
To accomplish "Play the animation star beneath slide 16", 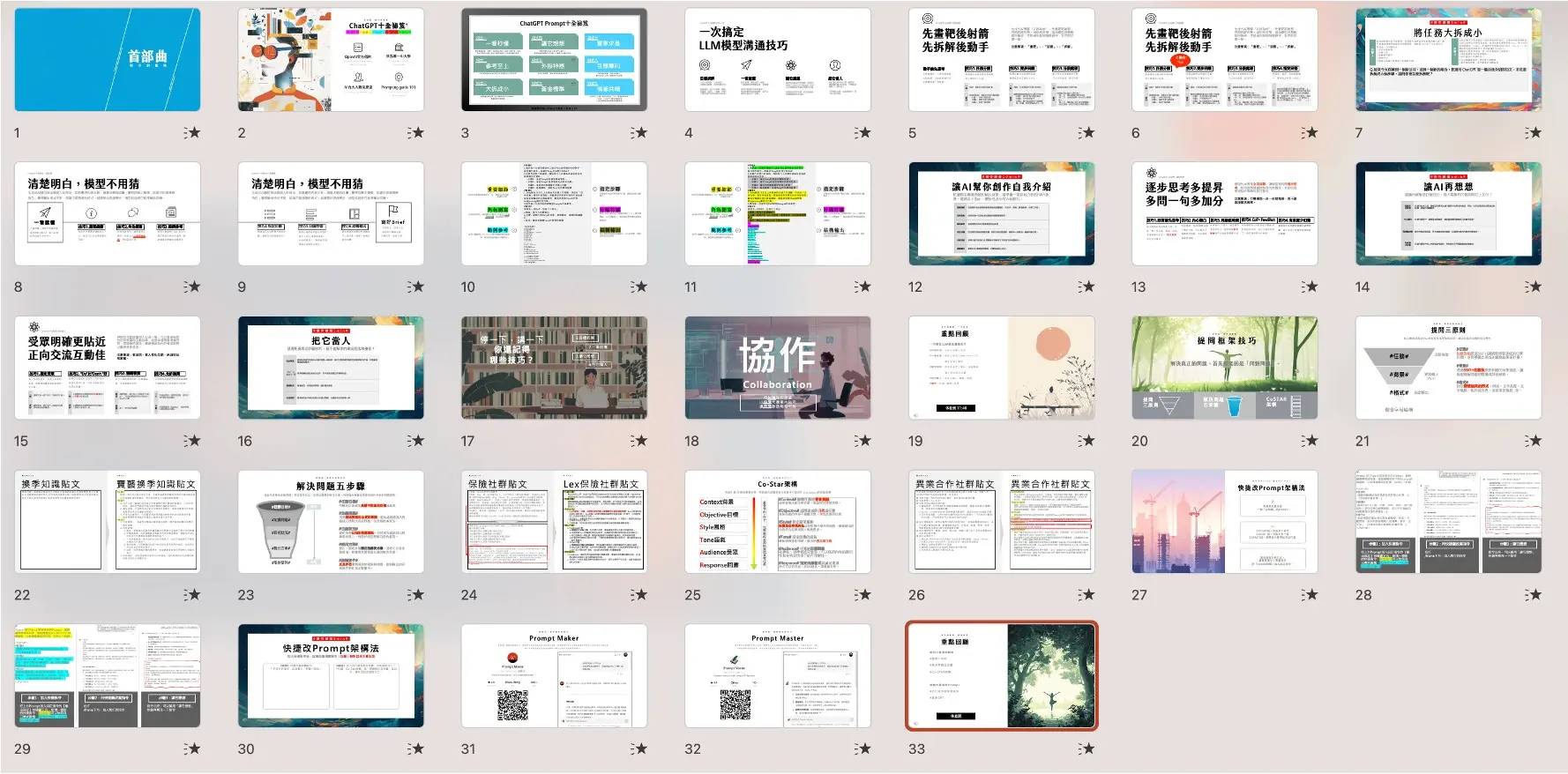I will point(416,441).
